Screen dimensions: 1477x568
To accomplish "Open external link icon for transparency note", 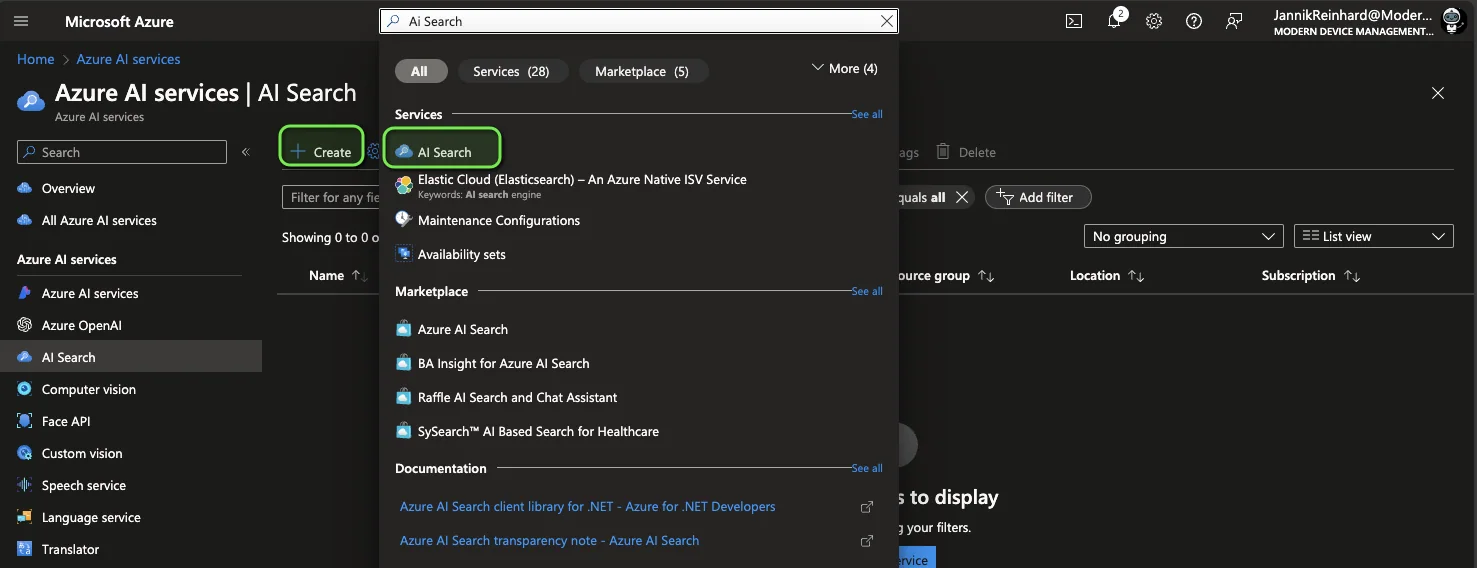I will (x=867, y=541).
